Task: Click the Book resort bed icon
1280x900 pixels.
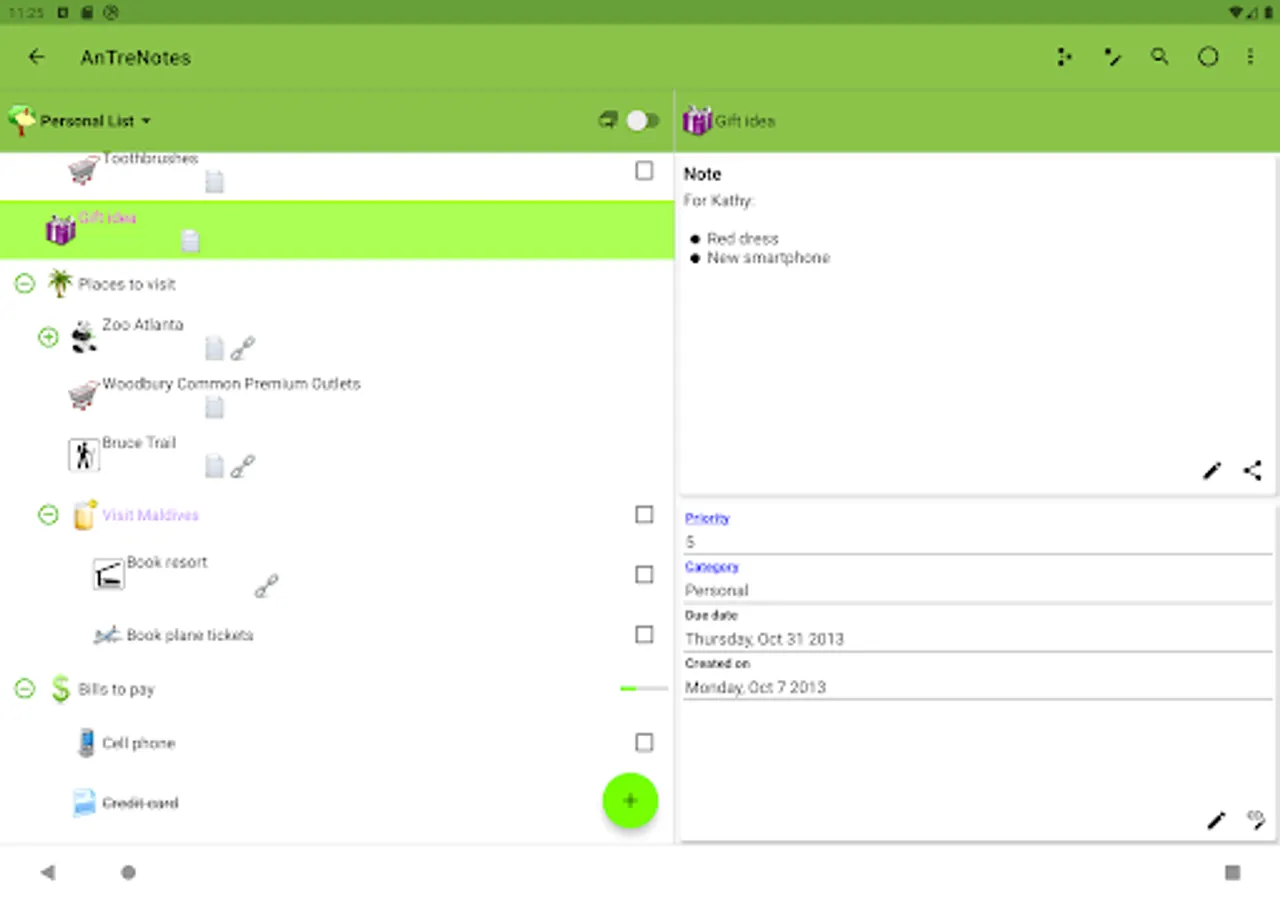Action: point(109,574)
